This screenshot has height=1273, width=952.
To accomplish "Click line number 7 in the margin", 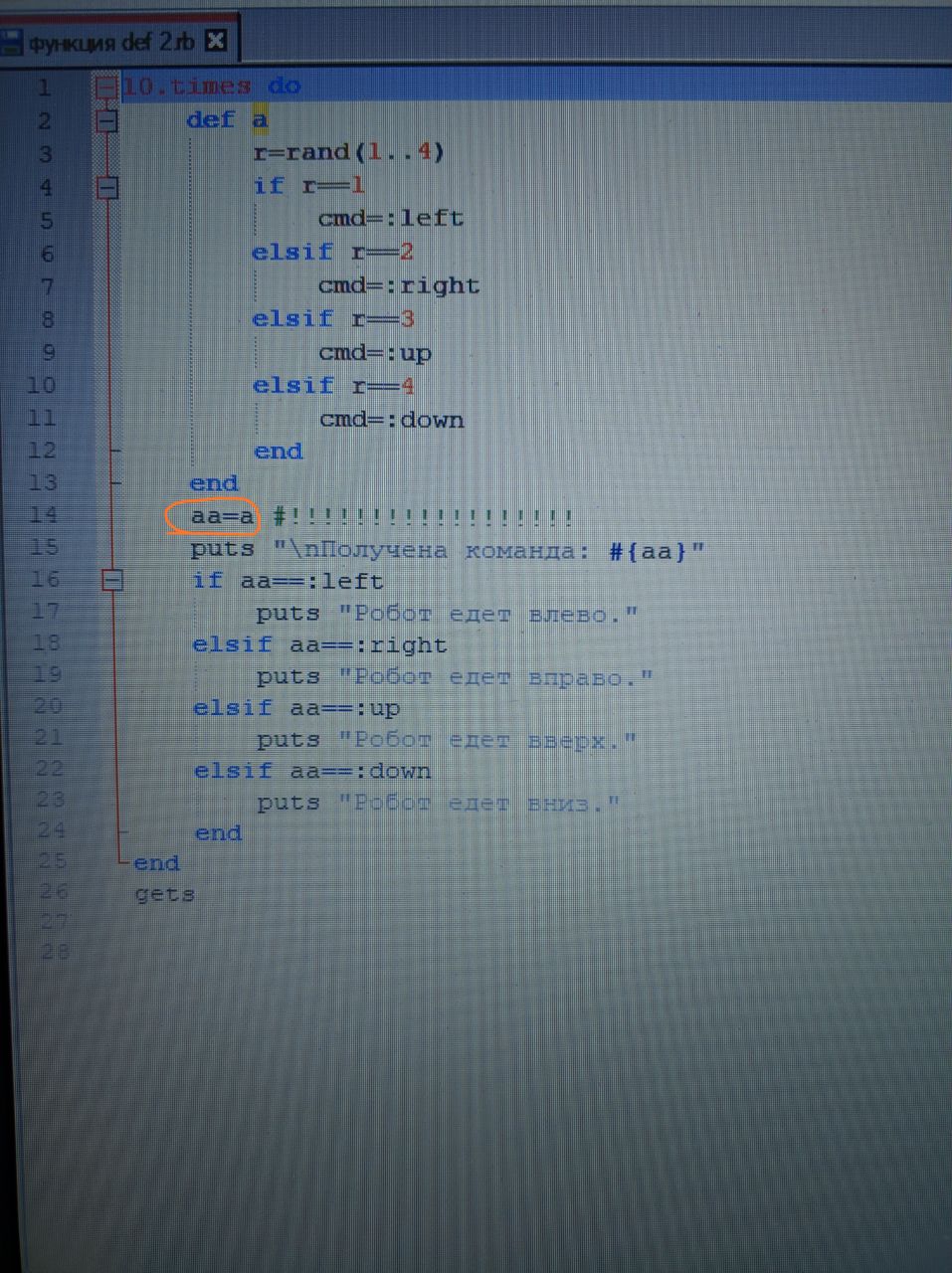I will coord(47,286).
